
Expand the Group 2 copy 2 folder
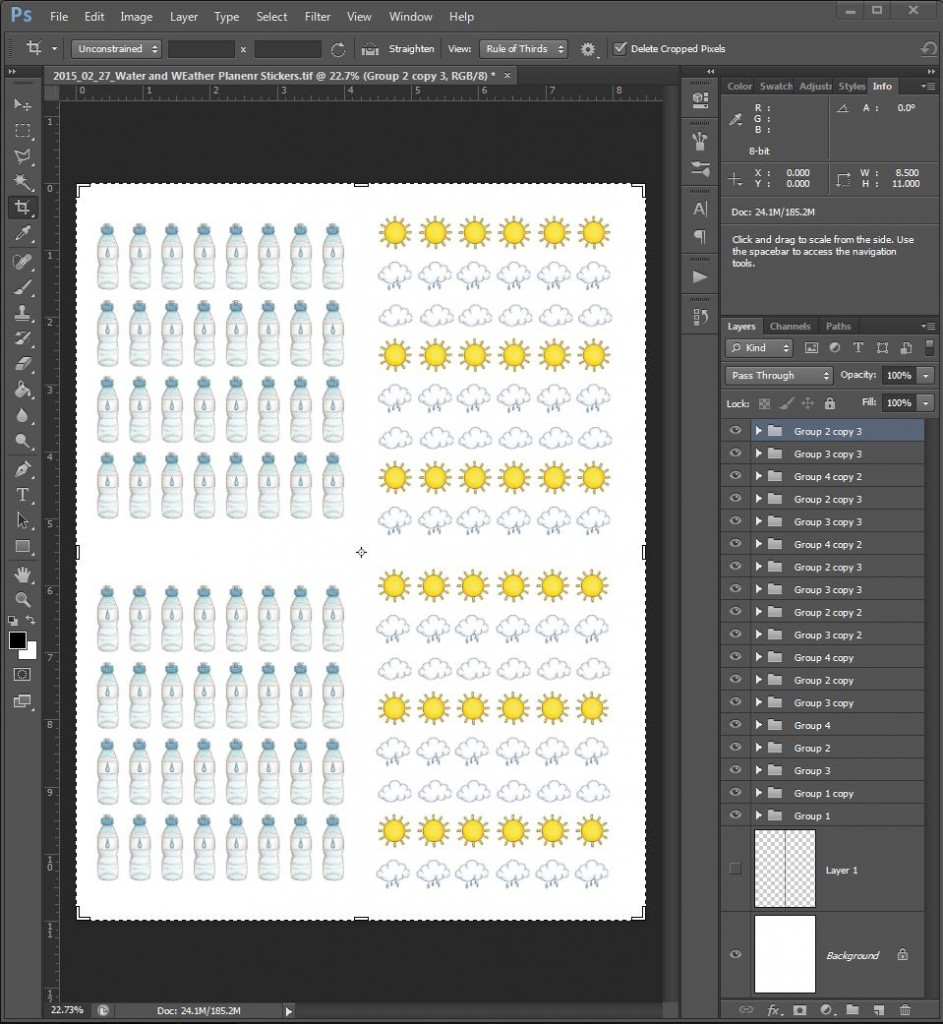pyautogui.click(x=758, y=612)
